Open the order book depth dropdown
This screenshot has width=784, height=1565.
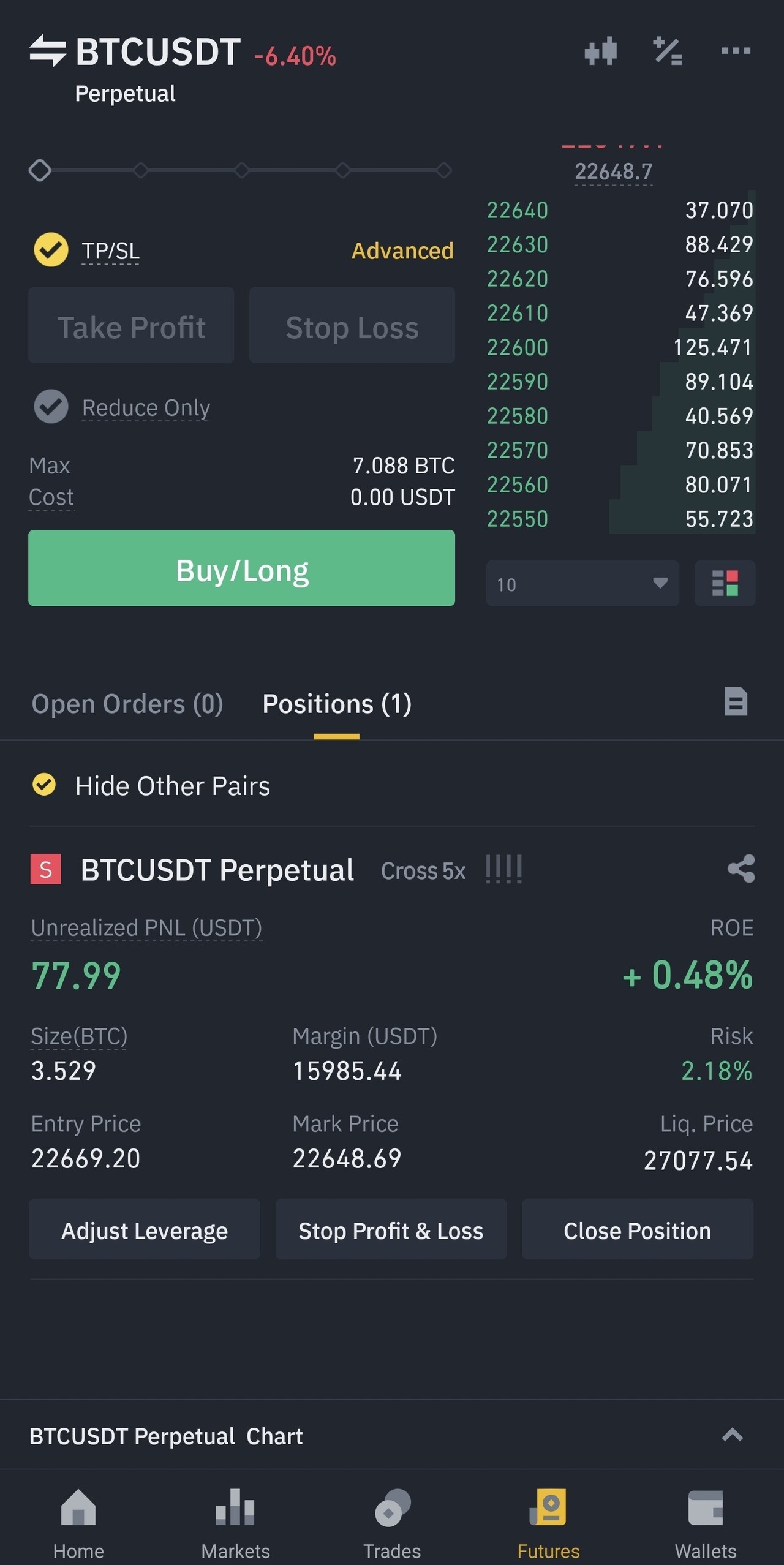click(582, 583)
